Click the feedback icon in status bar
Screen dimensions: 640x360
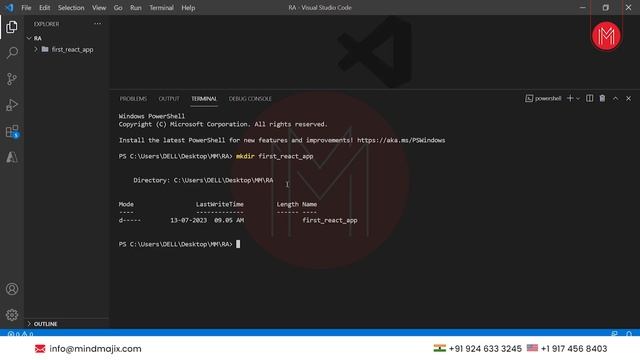tap(614, 333)
